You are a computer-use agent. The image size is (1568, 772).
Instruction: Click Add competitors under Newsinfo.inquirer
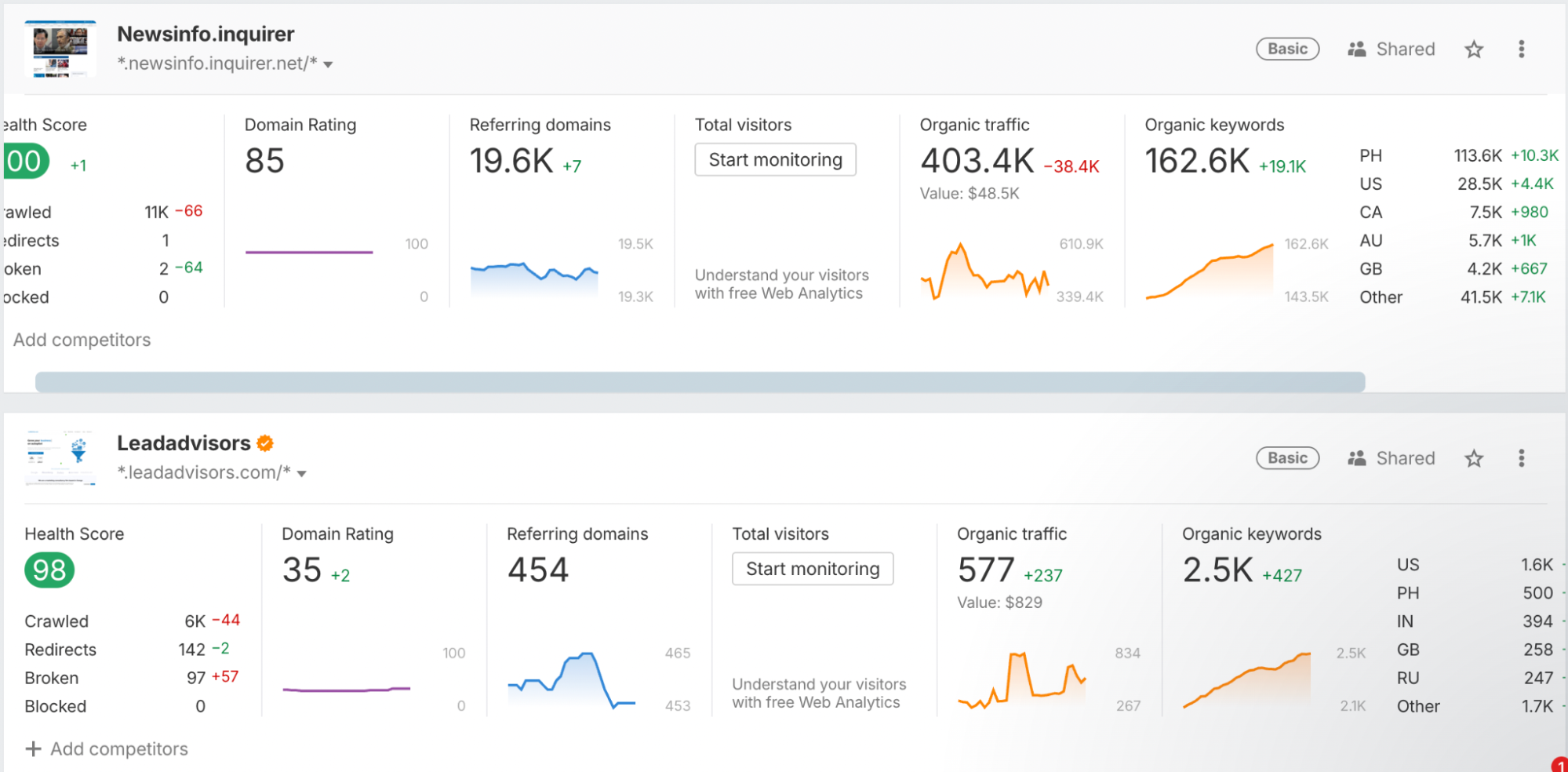(x=82, y=340)
